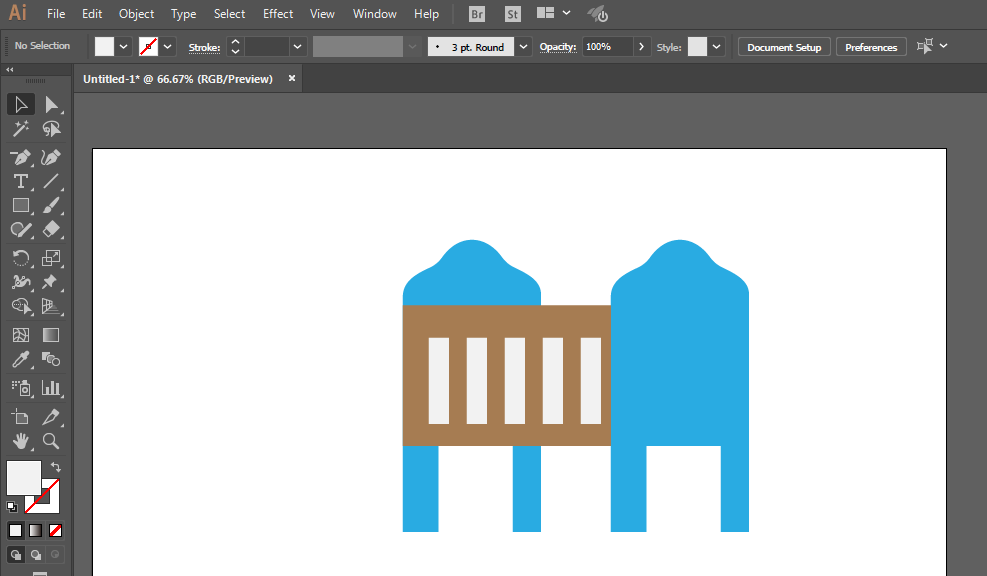Expand the stroke weight dropdown
The image size is (987, 576).
[x=297, y=47]
